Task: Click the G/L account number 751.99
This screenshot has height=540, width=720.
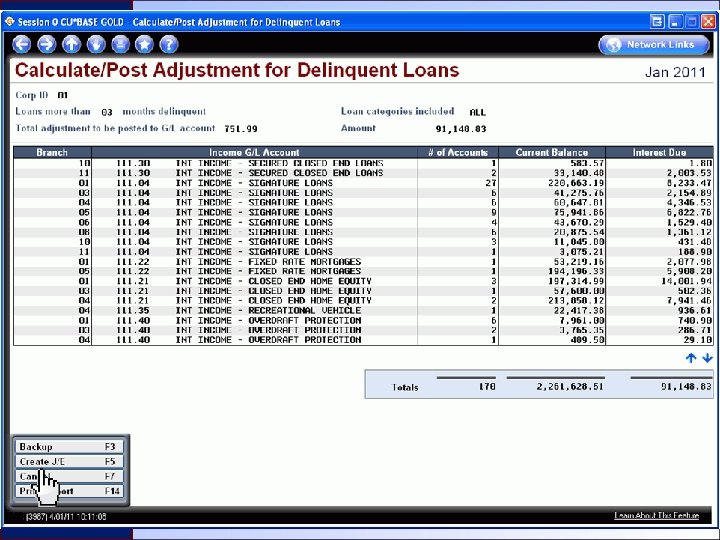Action: (x=241, y=129)
